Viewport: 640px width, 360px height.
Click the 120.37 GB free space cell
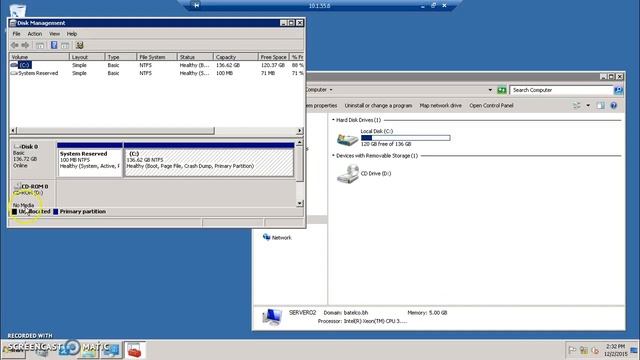pyautogui.click(x=273, y=65)
